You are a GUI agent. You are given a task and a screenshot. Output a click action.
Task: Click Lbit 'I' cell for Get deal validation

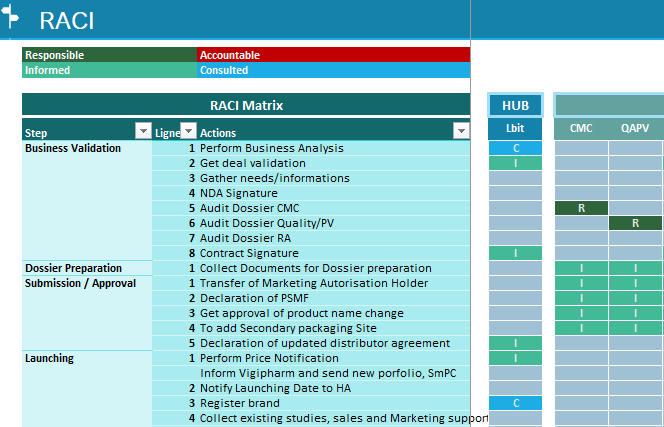pyautogui.click(x=515, y=163)
